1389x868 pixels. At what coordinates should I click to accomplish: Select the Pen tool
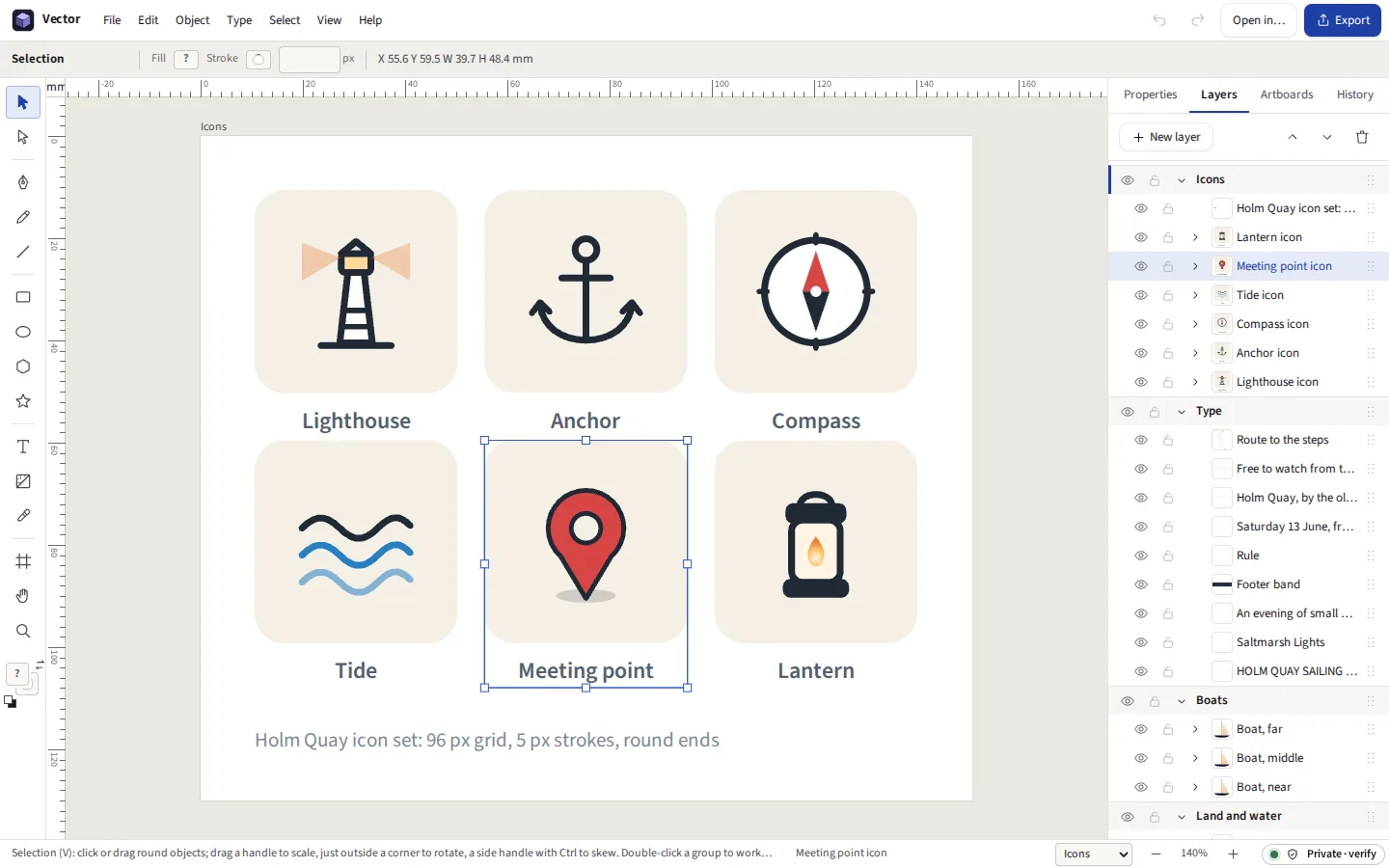click(23, 182)
